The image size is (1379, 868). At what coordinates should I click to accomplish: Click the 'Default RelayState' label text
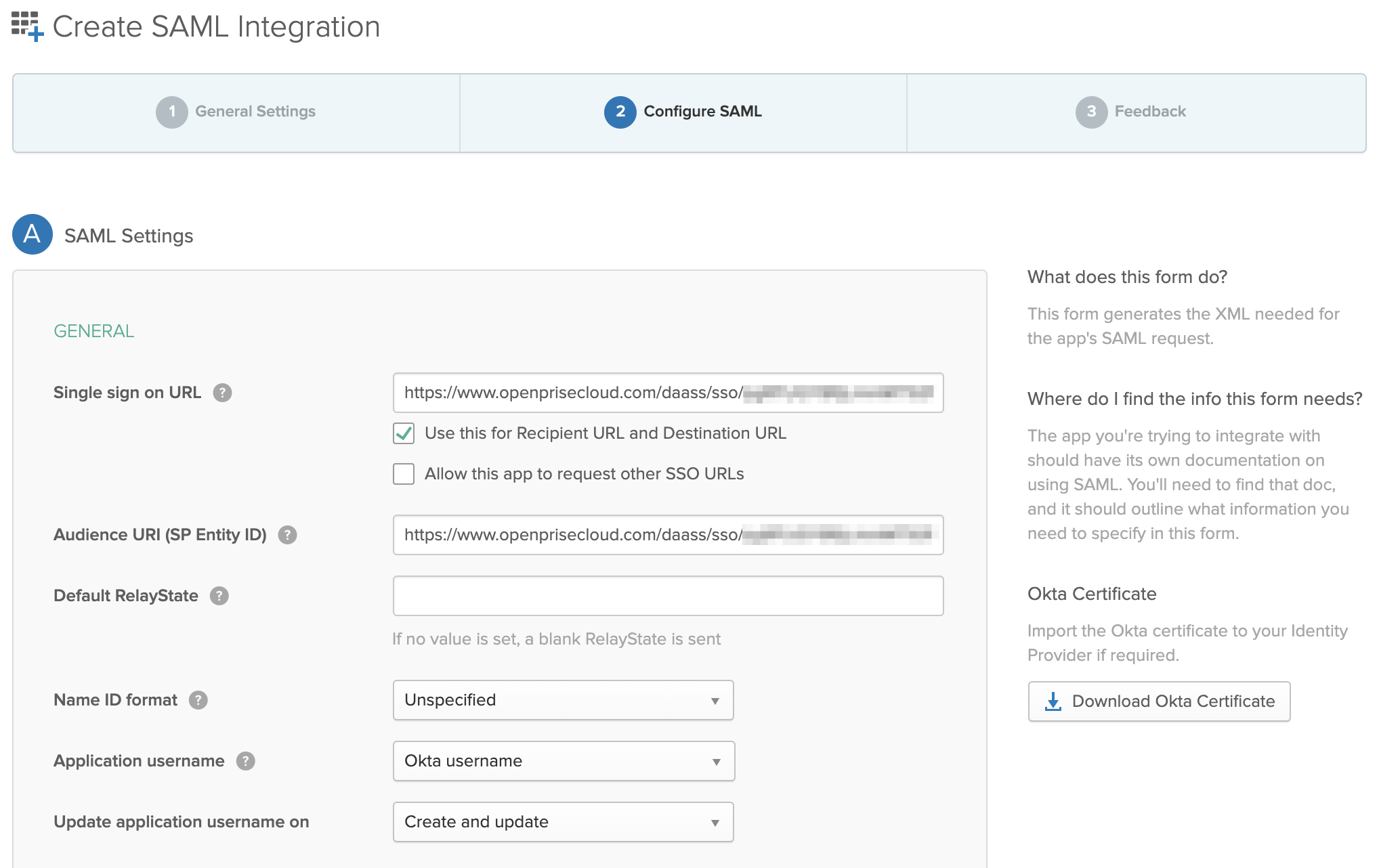(126, 596)
